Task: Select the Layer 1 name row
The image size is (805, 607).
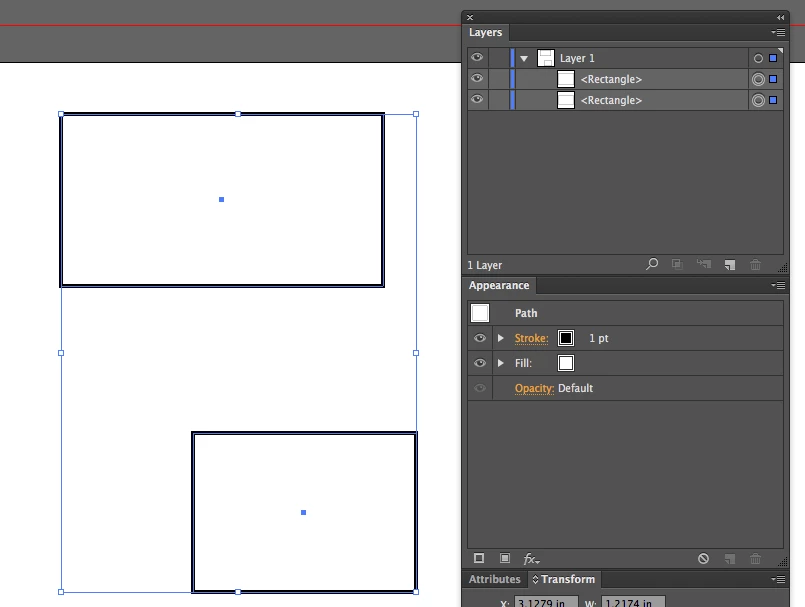Action: [x=577, y=59]
